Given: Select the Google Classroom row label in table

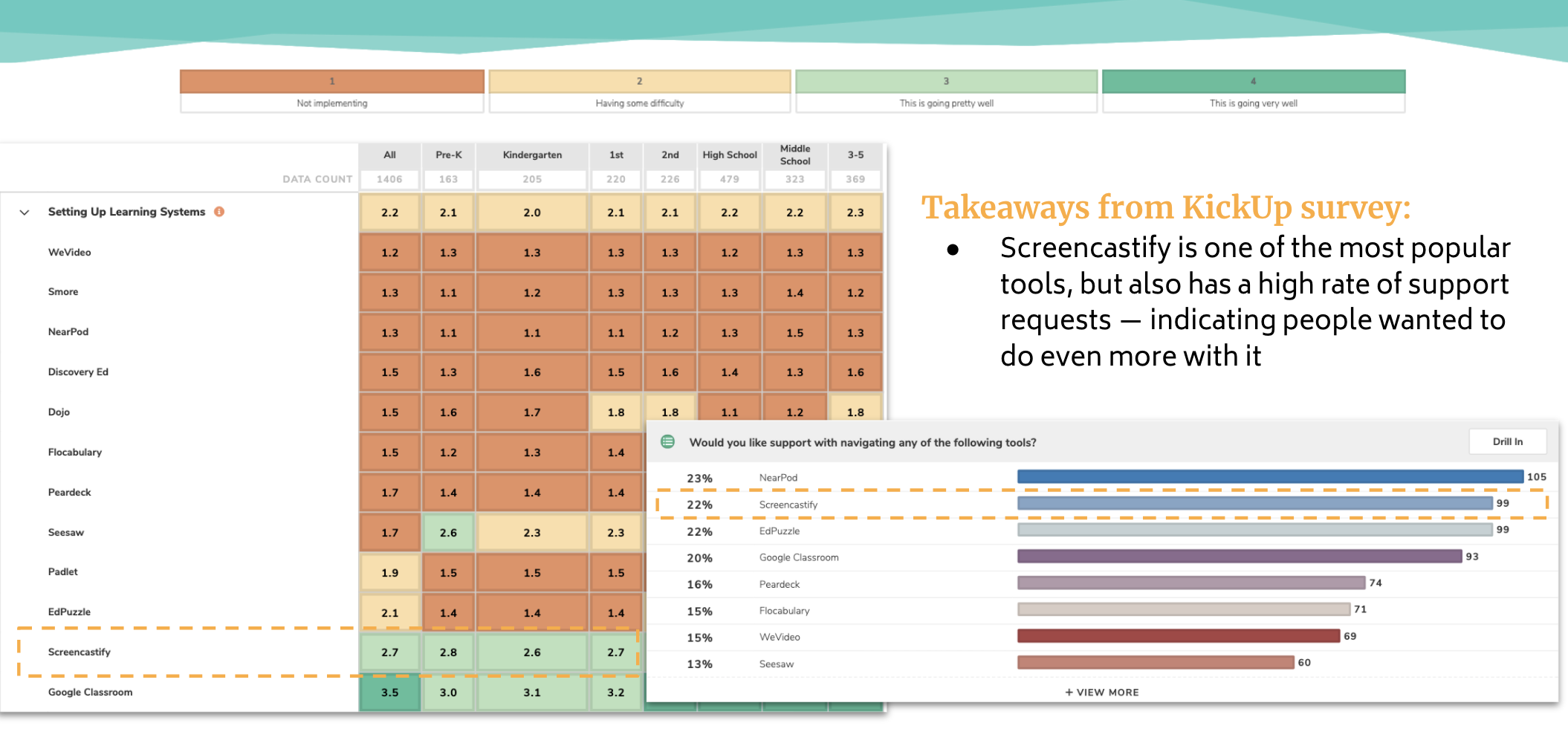Looking at the screenshot, I should (91, 693).
